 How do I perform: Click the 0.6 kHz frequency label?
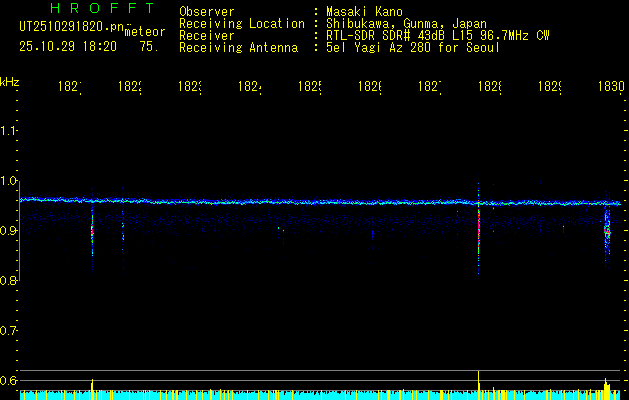point(8,380)
